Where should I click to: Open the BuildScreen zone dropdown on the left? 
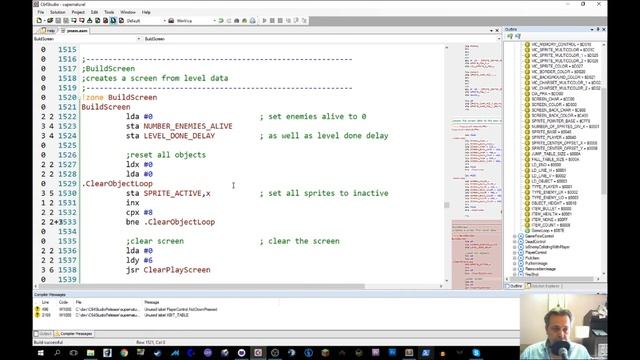pyautogui.click(x=87, y=39)
